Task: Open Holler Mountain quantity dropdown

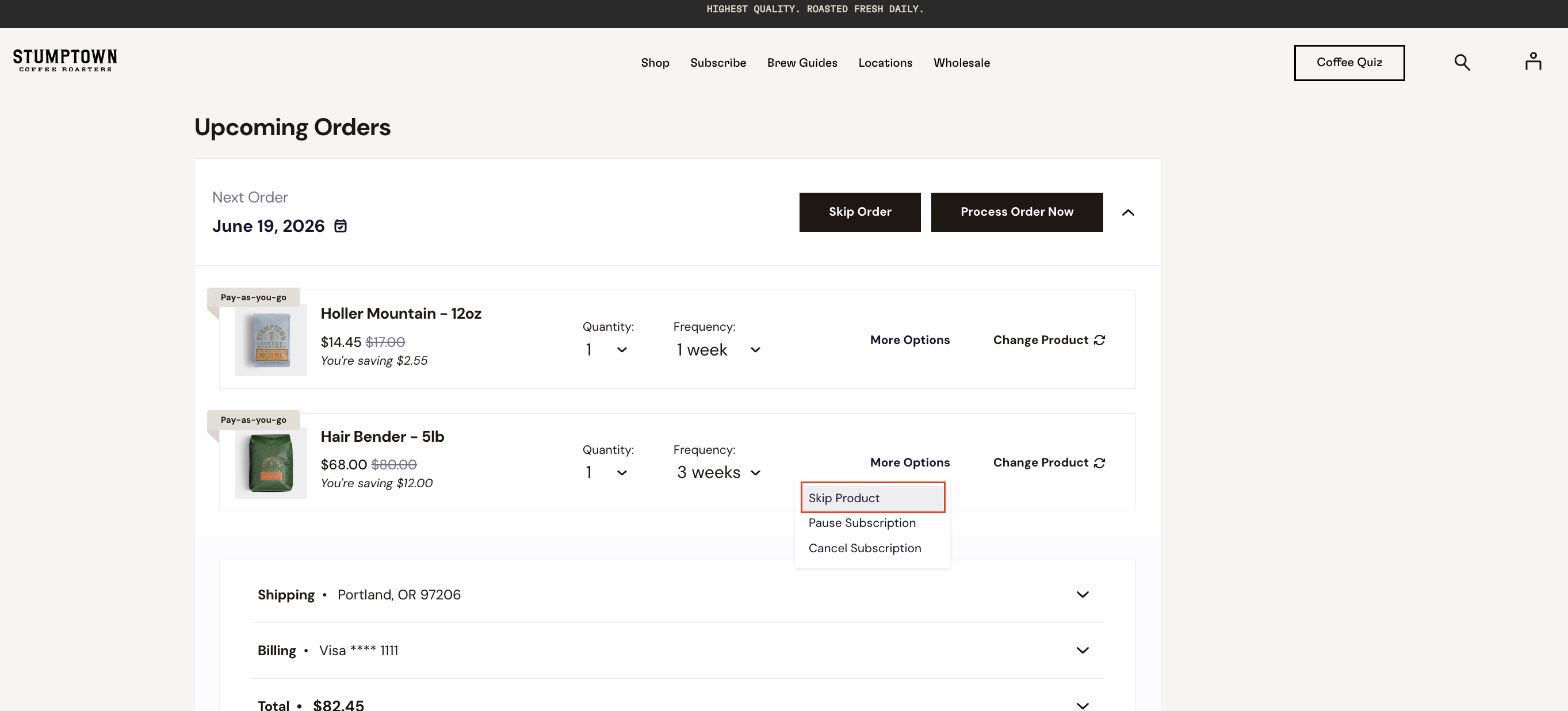Action: [x=606, y=349]
